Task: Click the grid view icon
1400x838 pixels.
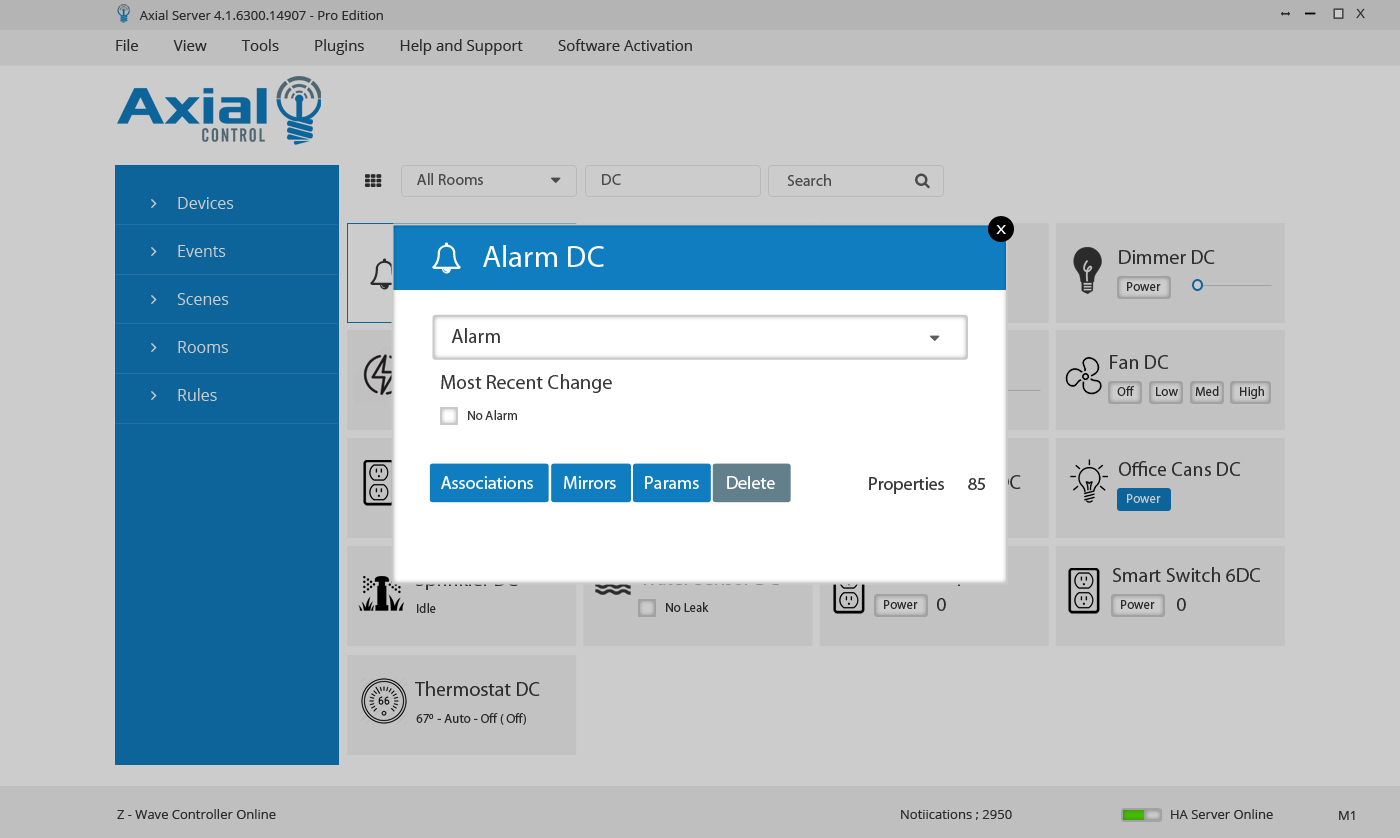Action: [x=373, y=181]
